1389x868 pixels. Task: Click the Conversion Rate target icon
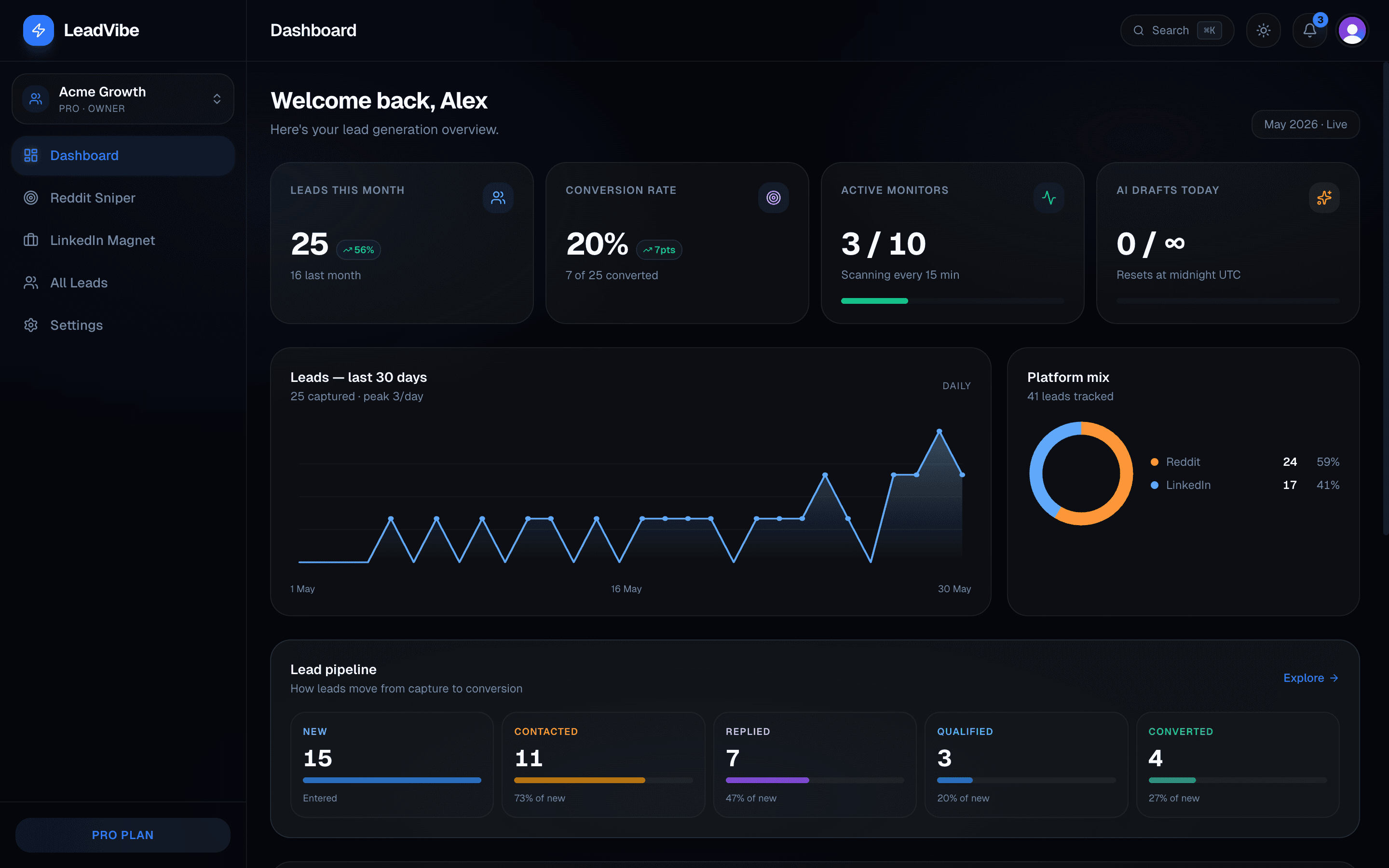tap(774, 198)
